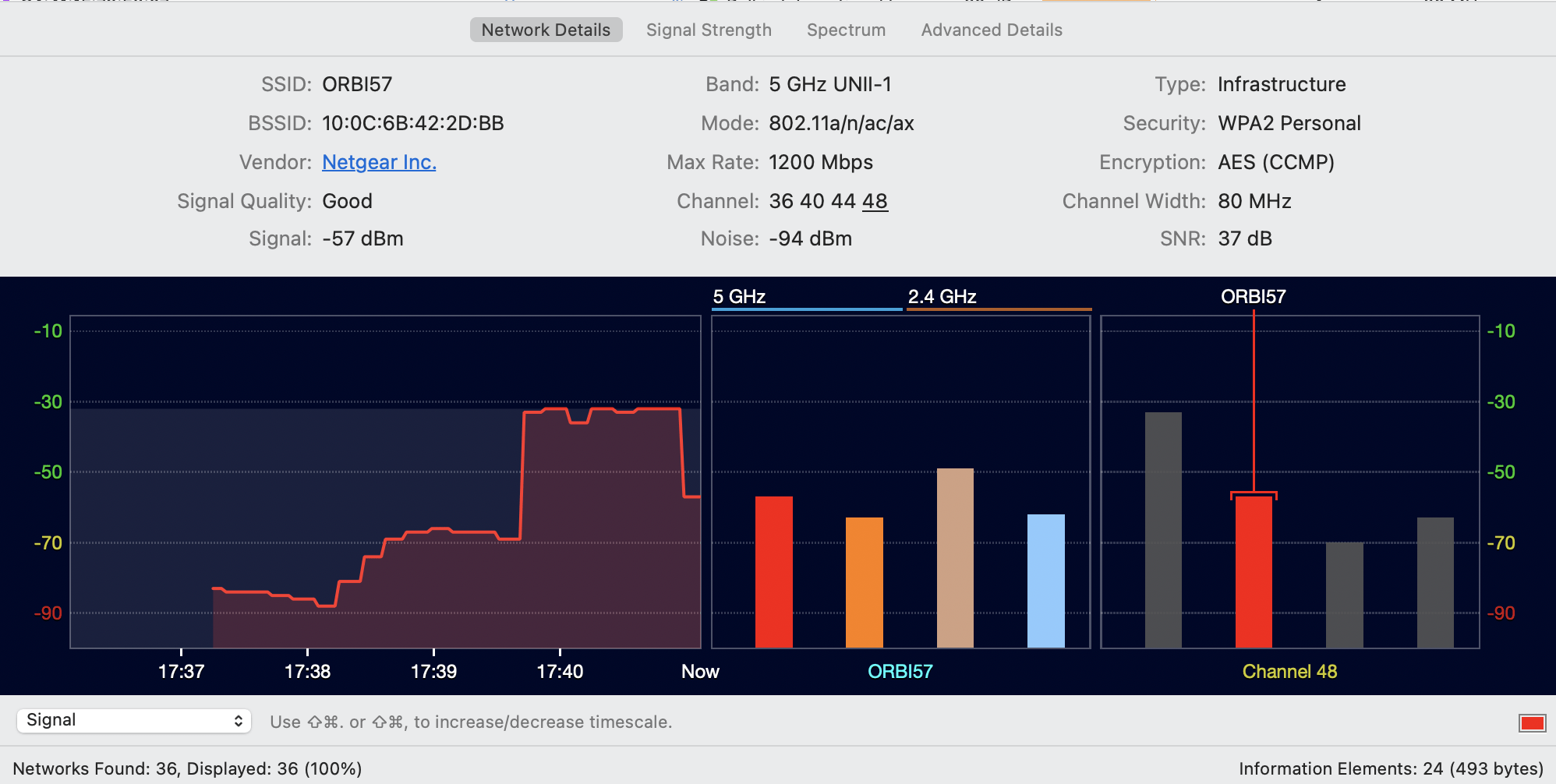
Task: Click the yellow Channel 48 chart caption
Action: tap(1289, 671)
